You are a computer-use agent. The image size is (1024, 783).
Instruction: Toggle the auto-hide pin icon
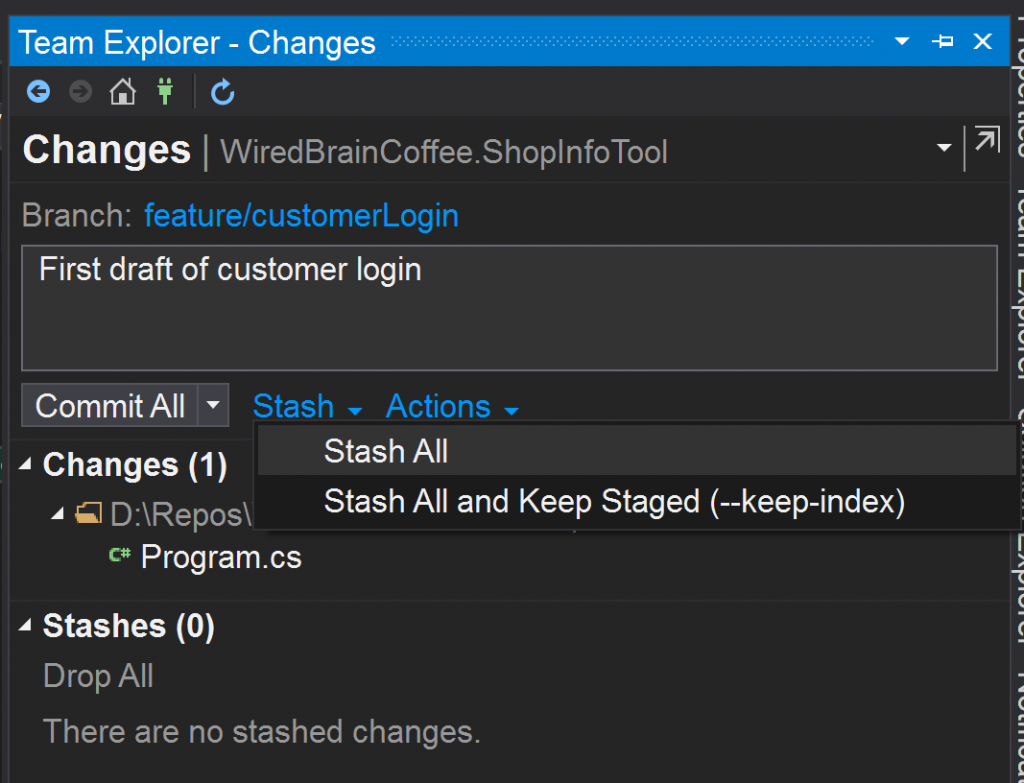point(942,42)
